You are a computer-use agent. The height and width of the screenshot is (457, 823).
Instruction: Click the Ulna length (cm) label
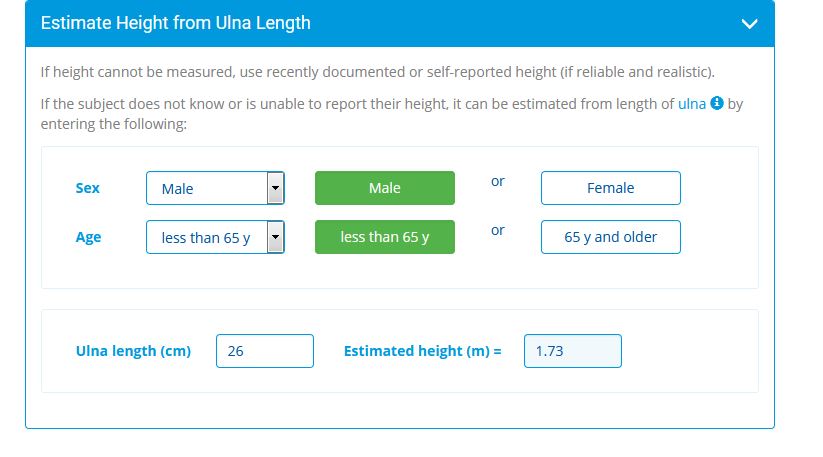click(133, 351)
